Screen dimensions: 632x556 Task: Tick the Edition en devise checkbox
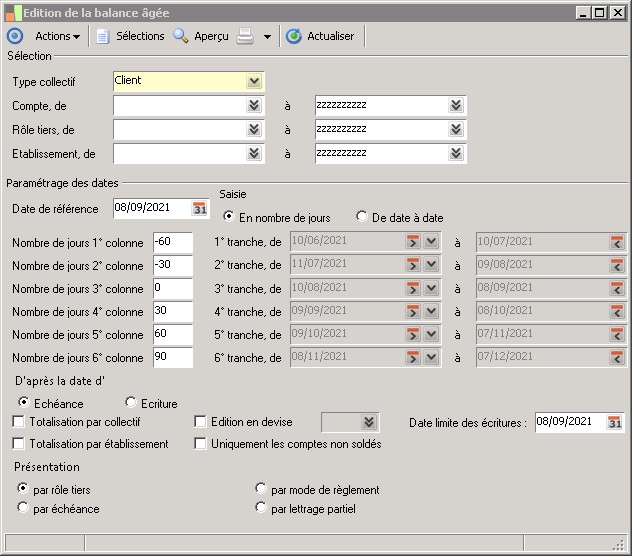point(201,422)
